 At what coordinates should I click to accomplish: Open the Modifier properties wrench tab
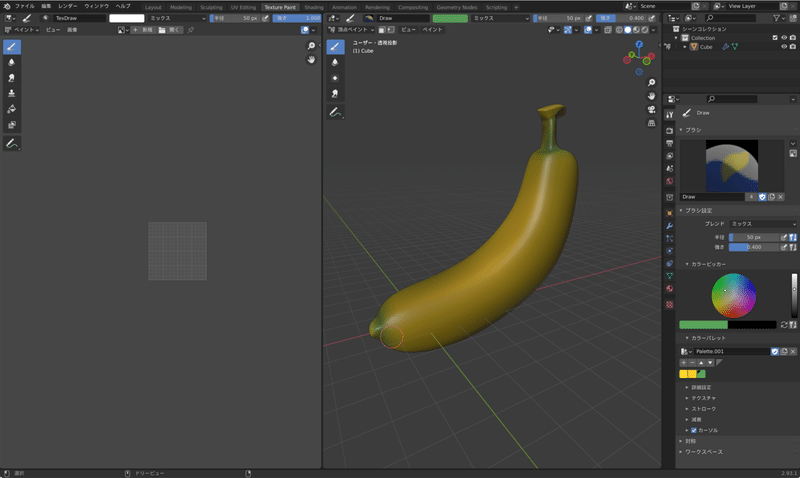(x=669, y=225)
